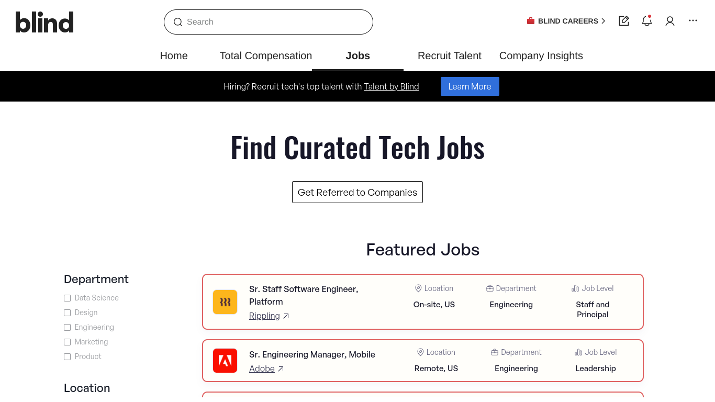Focus the Search input field

click(x=269, y=22)
